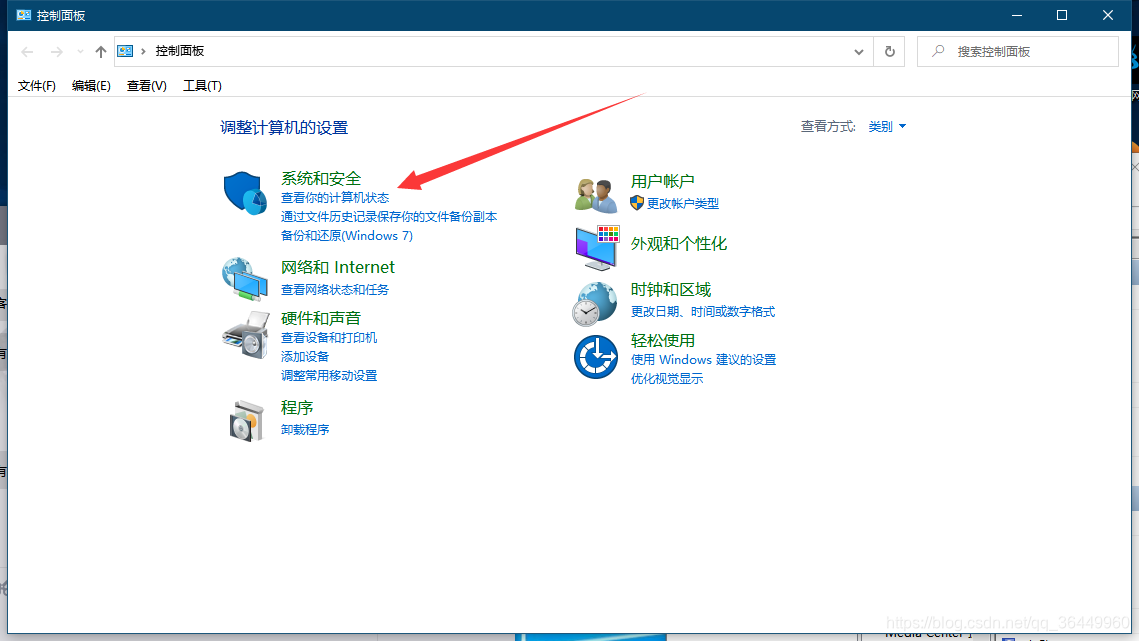
Task: Open the User Accounts people icon
Action: (596, 195)
